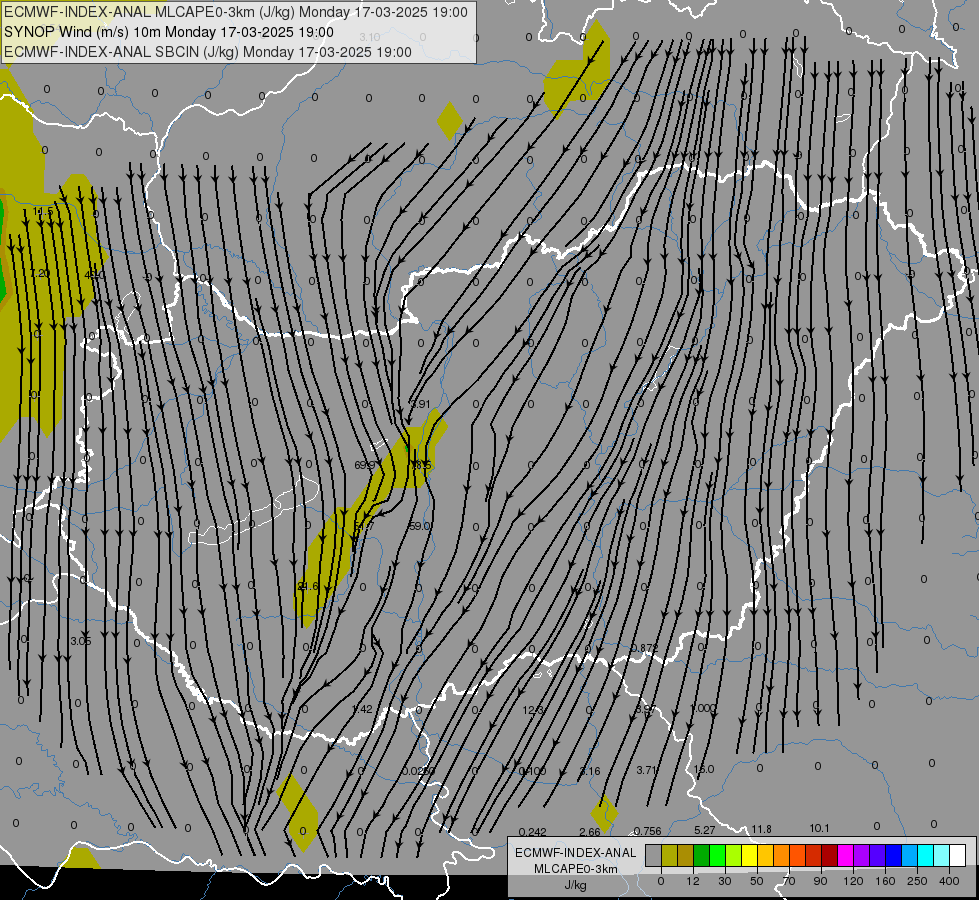Select the 3.05 map value
The width and height of the screenshot is (979, 900).
[81, 641]
